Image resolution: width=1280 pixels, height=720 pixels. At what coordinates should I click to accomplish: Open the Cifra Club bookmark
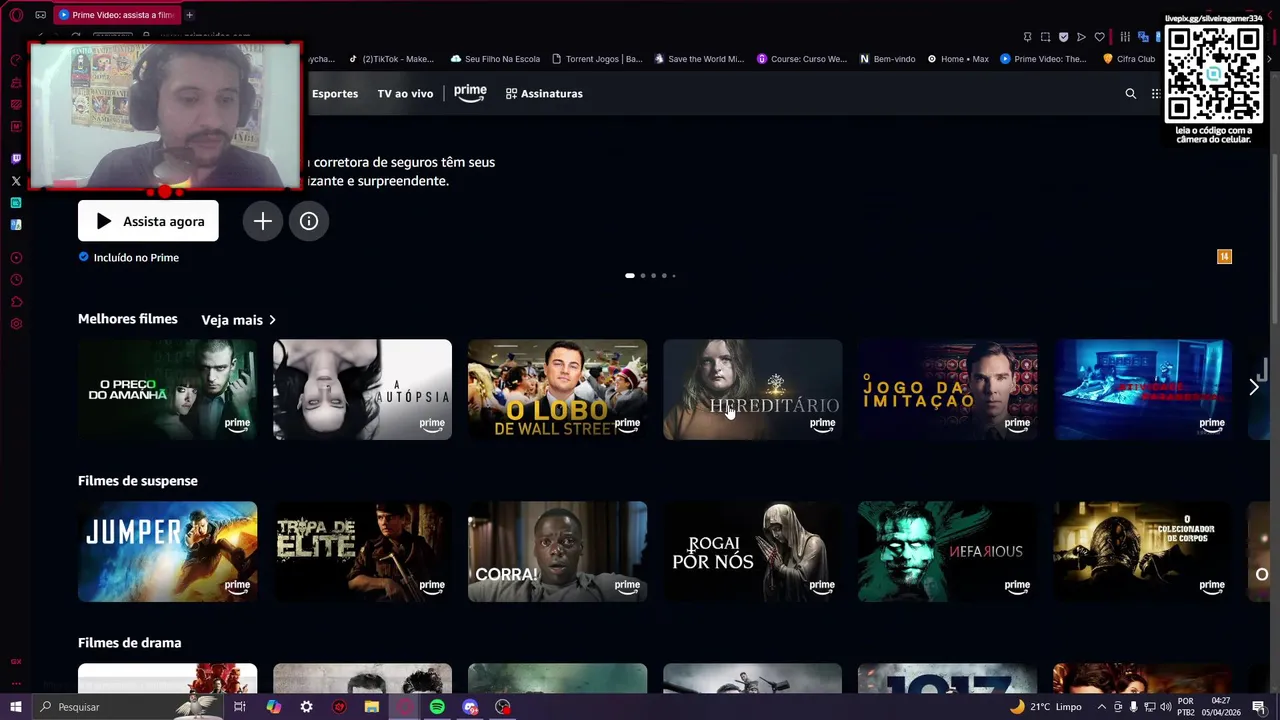(x=1129, y=59)
